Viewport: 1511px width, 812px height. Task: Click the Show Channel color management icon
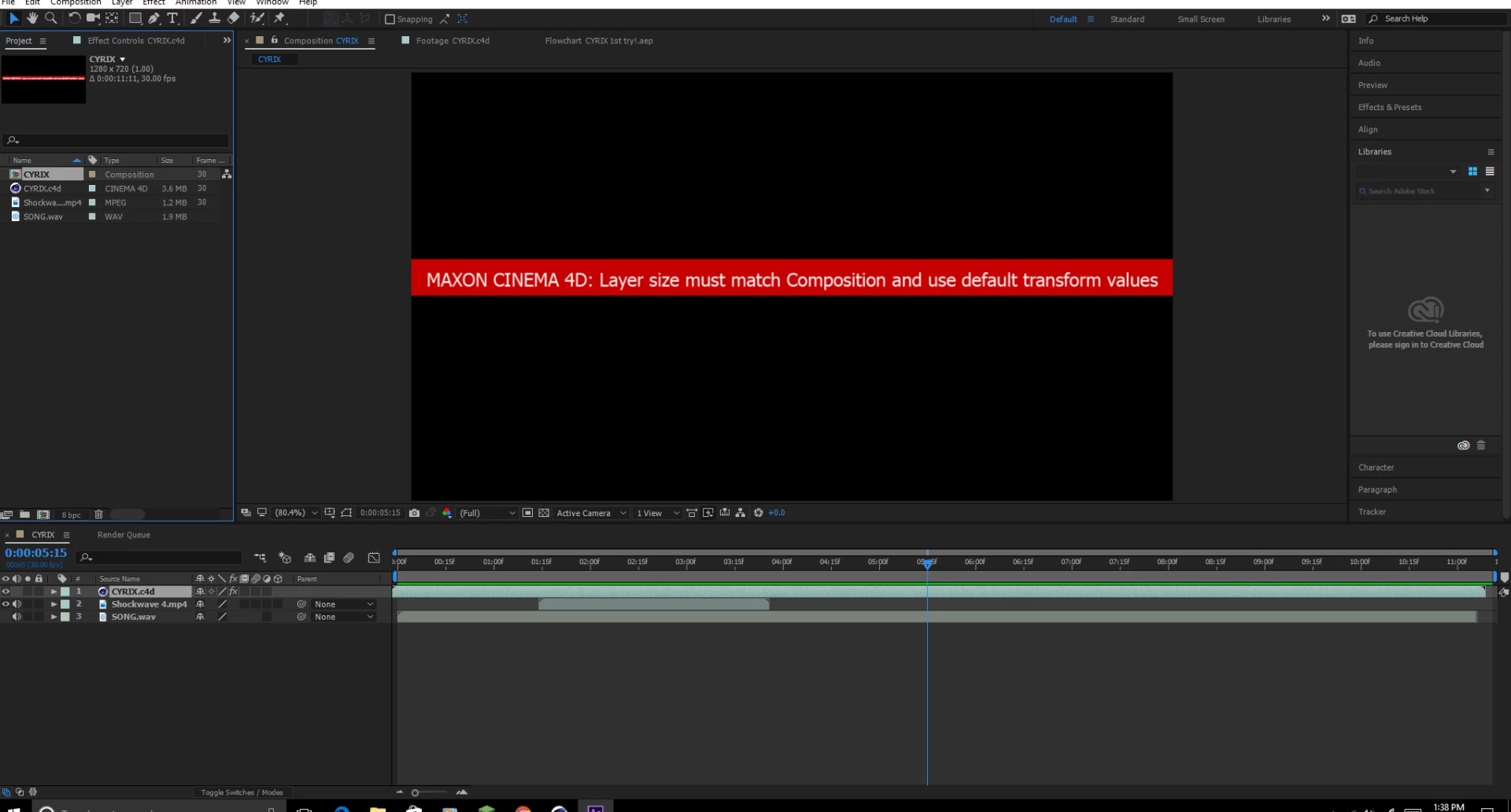point(447,513)
